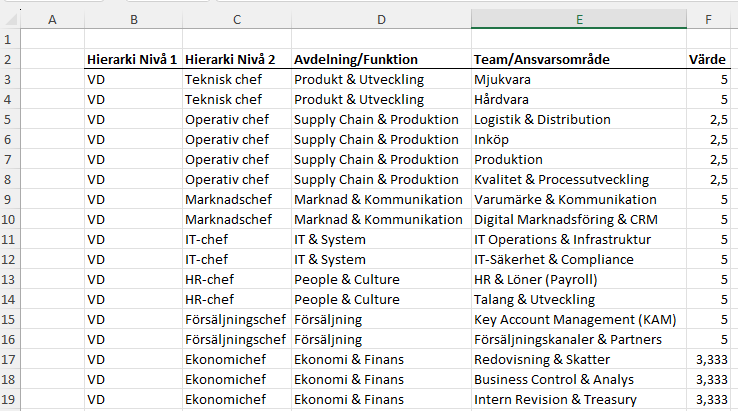The image size is (738, 411).
Task: Click the "Hierarki Nivå 1" header cell
Action: 132,60
